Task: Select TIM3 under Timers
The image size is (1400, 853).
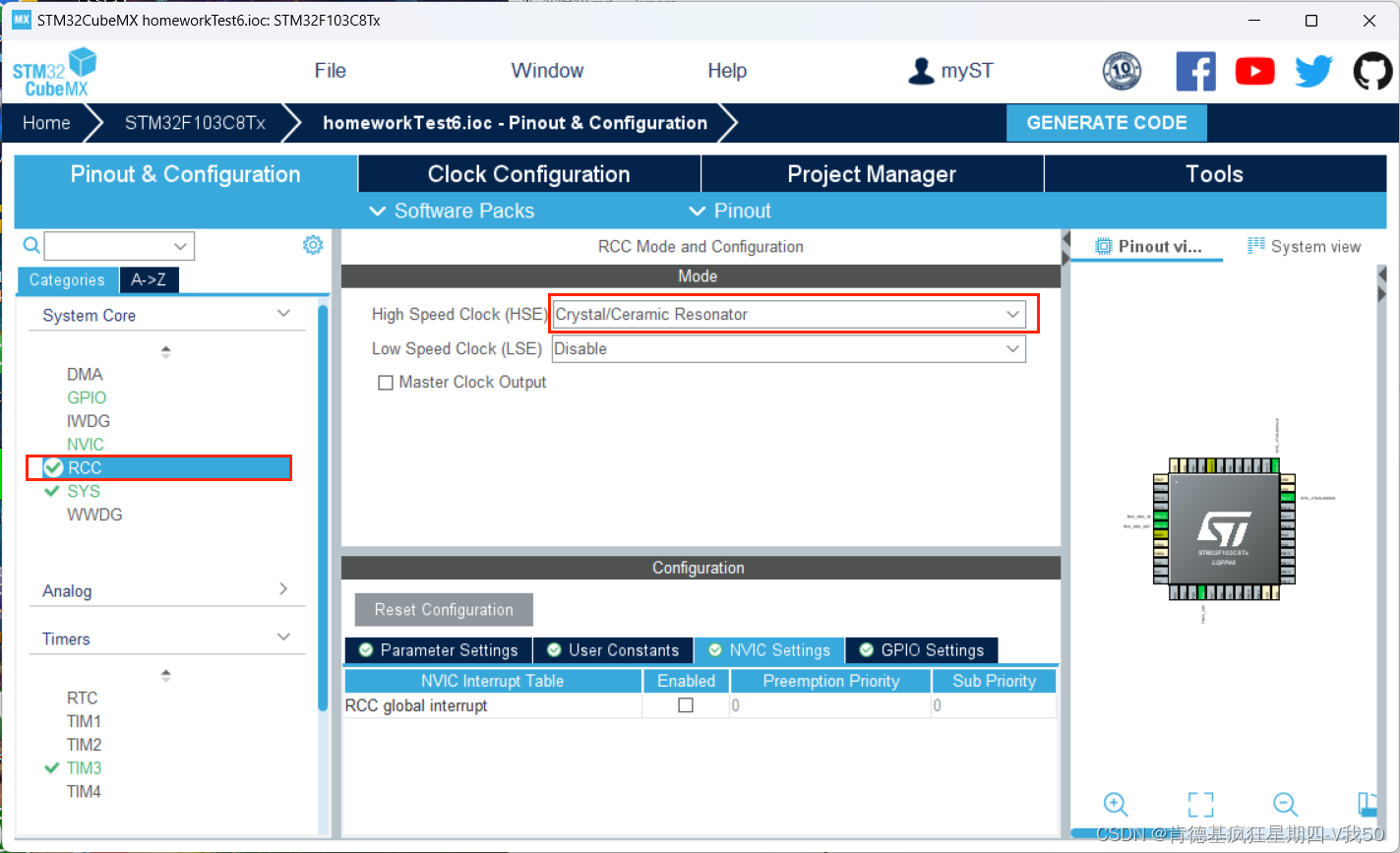Action: [x=84, y=768]
